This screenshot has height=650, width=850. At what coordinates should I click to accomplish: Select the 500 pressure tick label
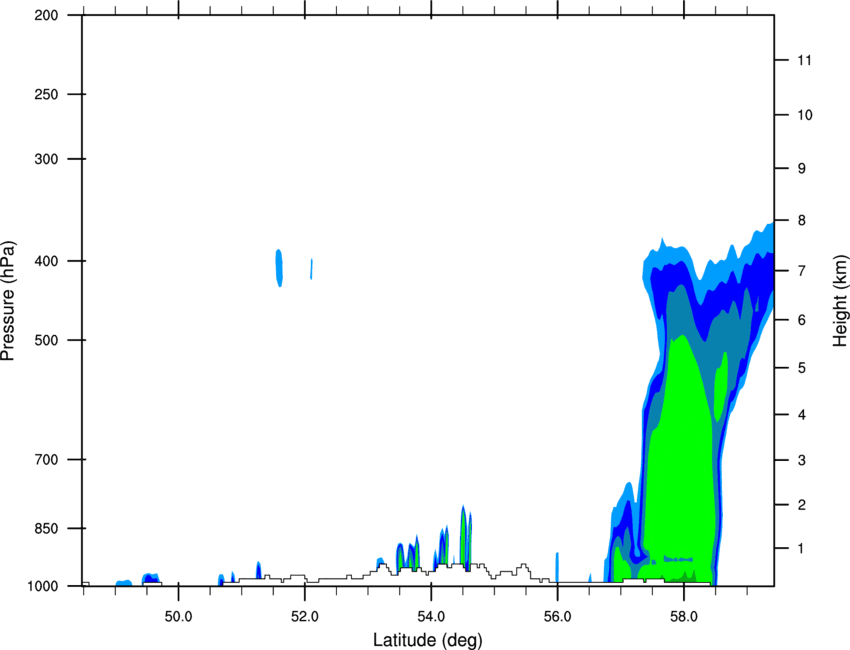coord(47,340)
